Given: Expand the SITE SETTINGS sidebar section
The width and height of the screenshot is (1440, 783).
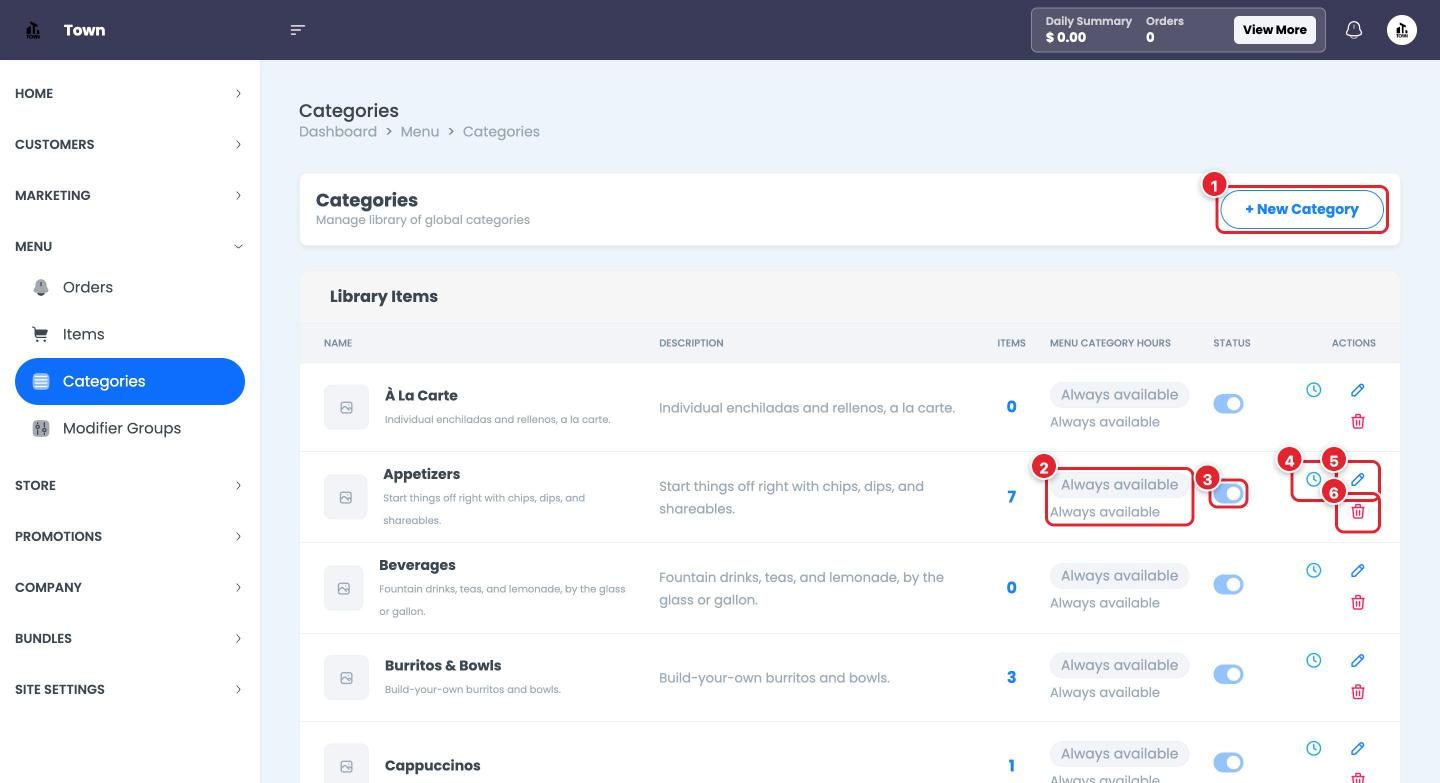Looking at the screenshot, I should coord(129,689).
